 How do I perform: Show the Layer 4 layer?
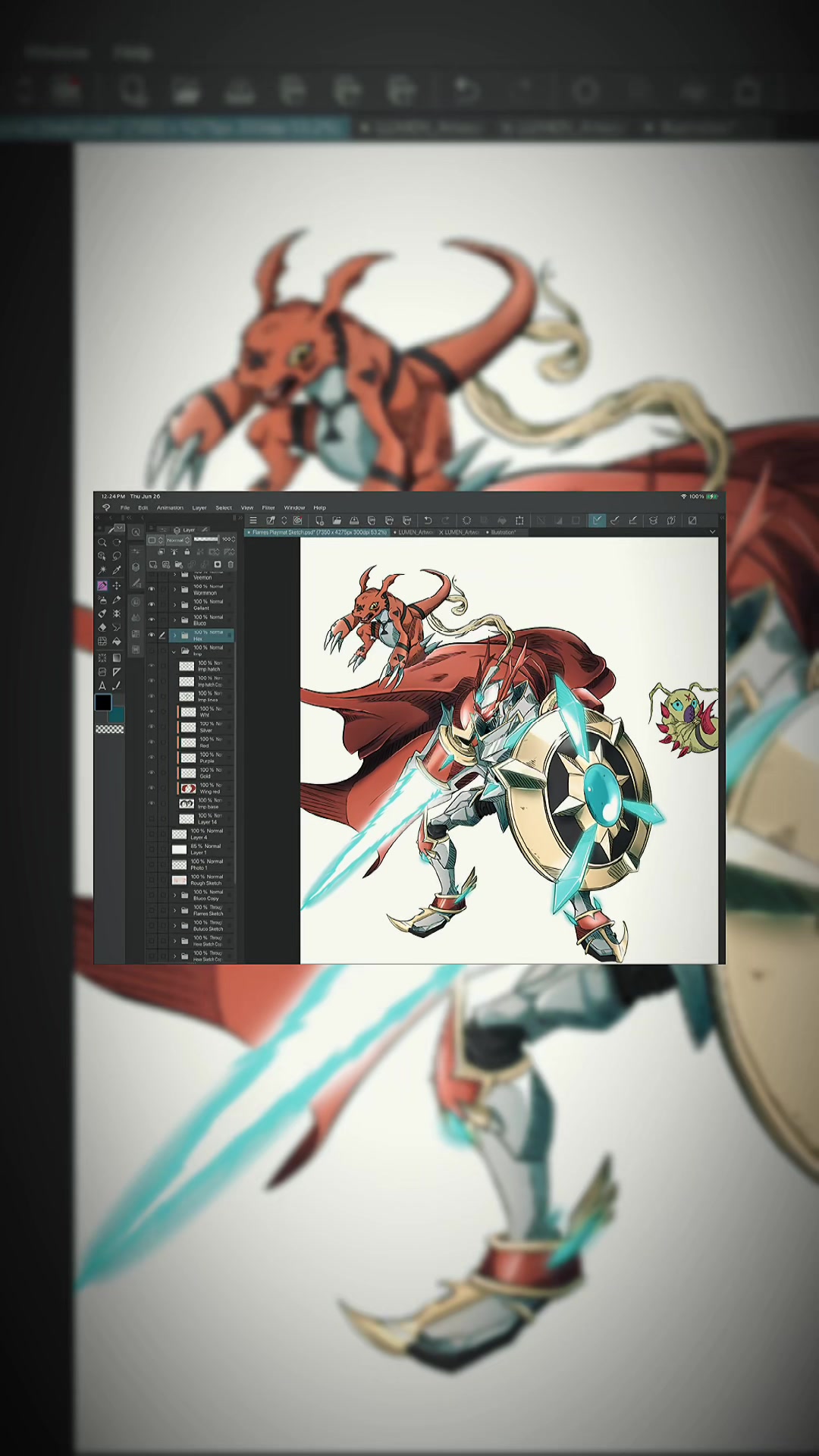tap(152, 834)
